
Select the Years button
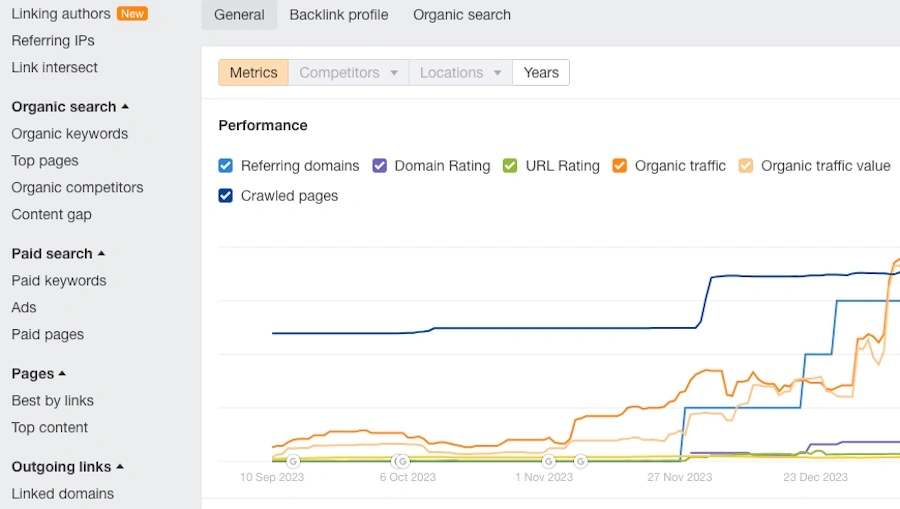coord(541,73)
